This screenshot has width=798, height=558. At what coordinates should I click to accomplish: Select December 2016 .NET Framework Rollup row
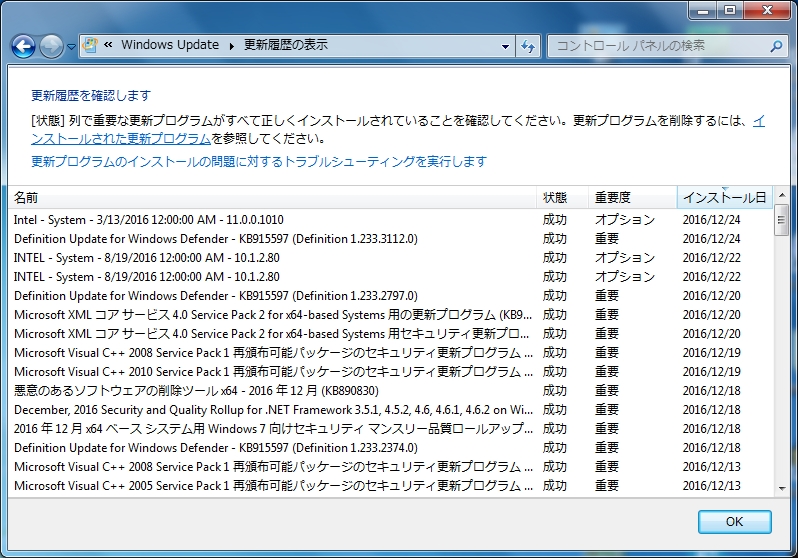point(390,410)
